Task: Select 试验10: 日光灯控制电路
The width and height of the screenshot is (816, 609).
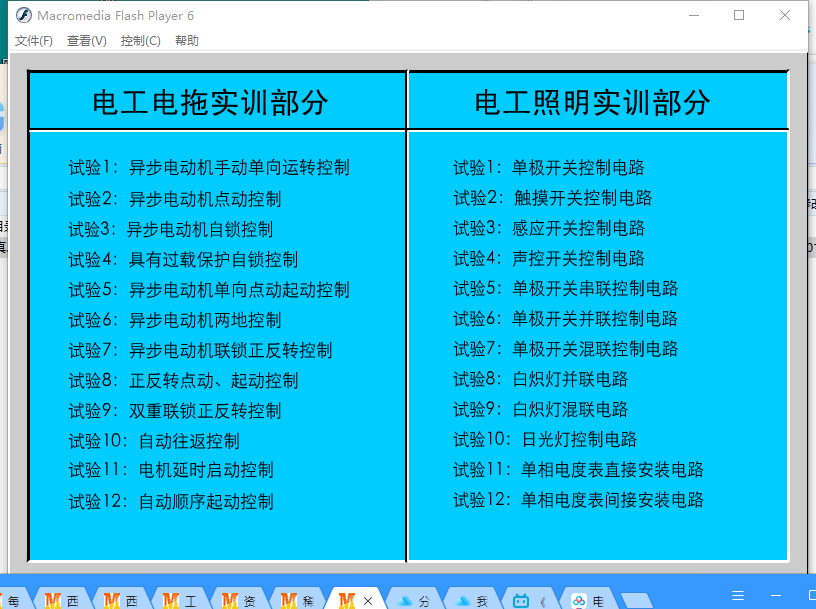Action: (545, 440)
